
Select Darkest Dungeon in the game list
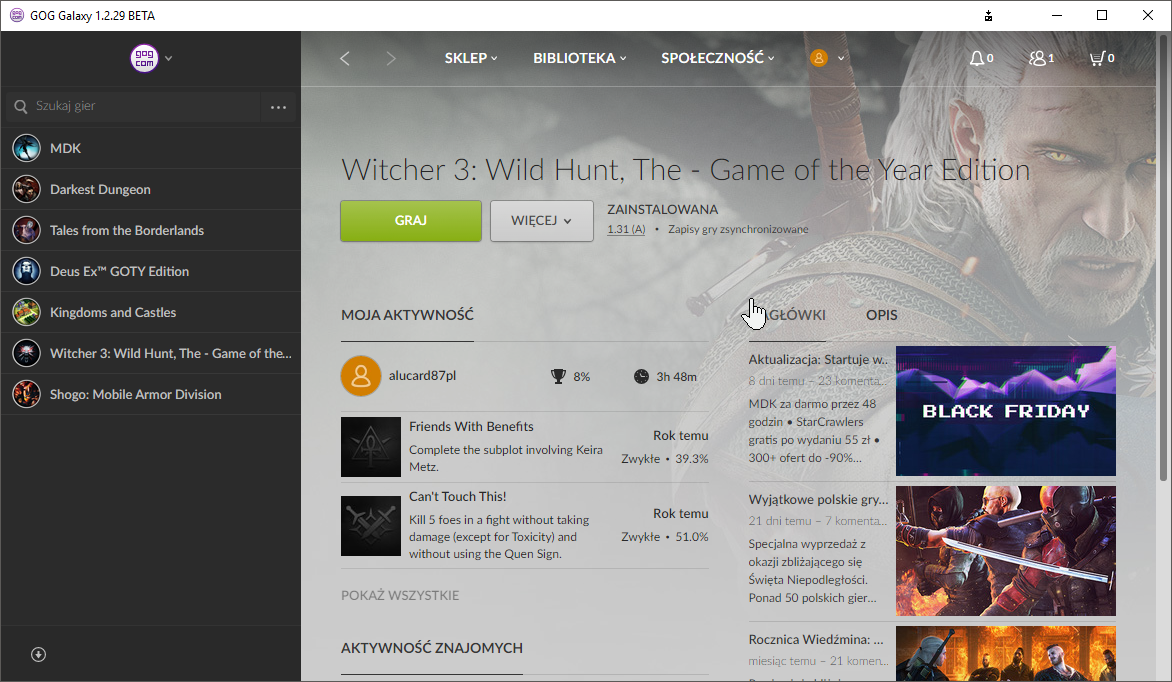click(100, 189)
